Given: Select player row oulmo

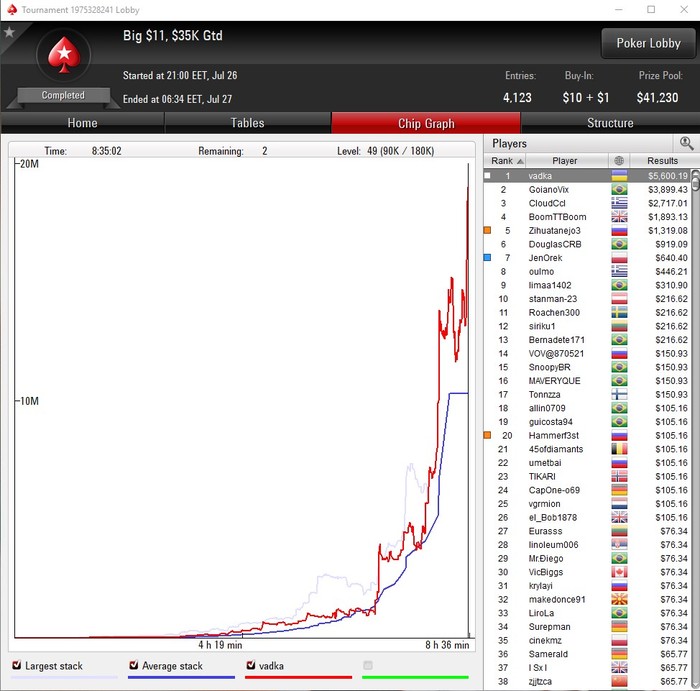Looking at the screenshot, I should pos(588,272).
